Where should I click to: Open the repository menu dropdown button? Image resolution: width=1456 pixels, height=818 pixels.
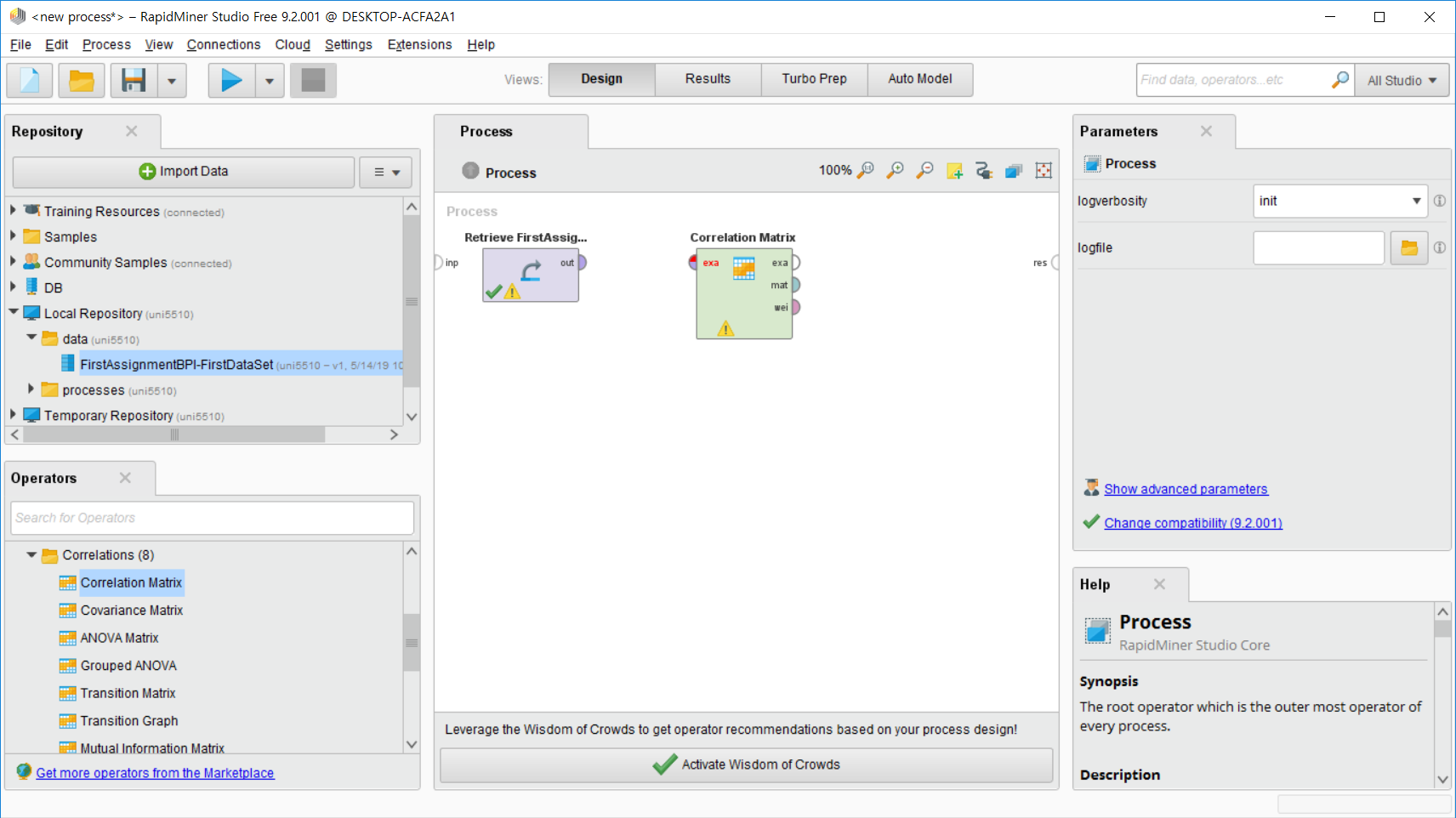click(x=386, y=172)
